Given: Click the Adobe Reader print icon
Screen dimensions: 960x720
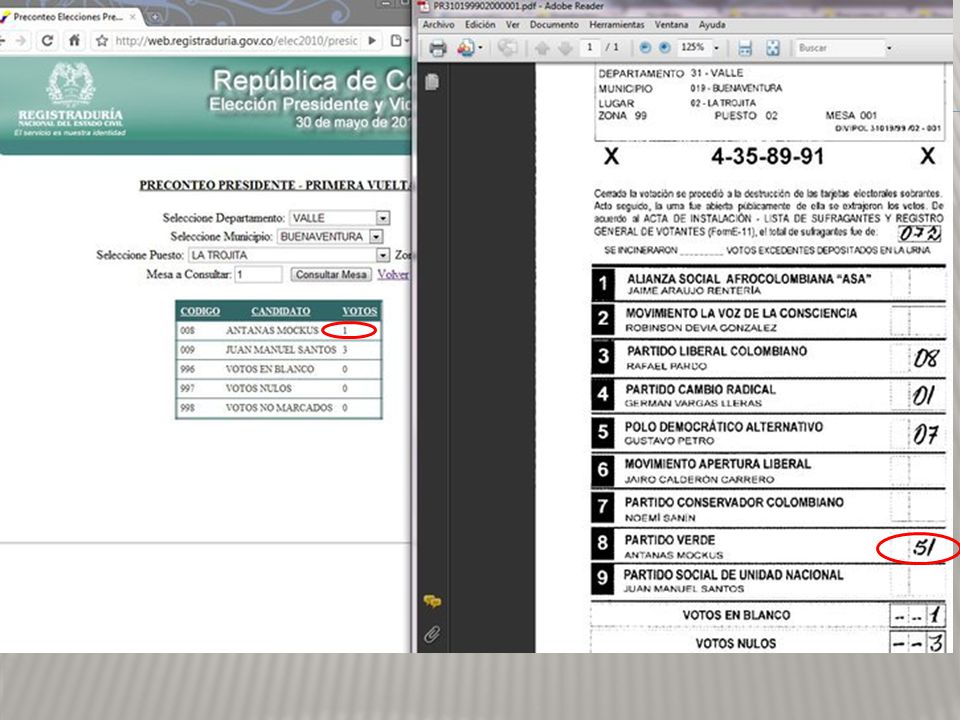Looking at the screenshot, I should click(437, 48).
